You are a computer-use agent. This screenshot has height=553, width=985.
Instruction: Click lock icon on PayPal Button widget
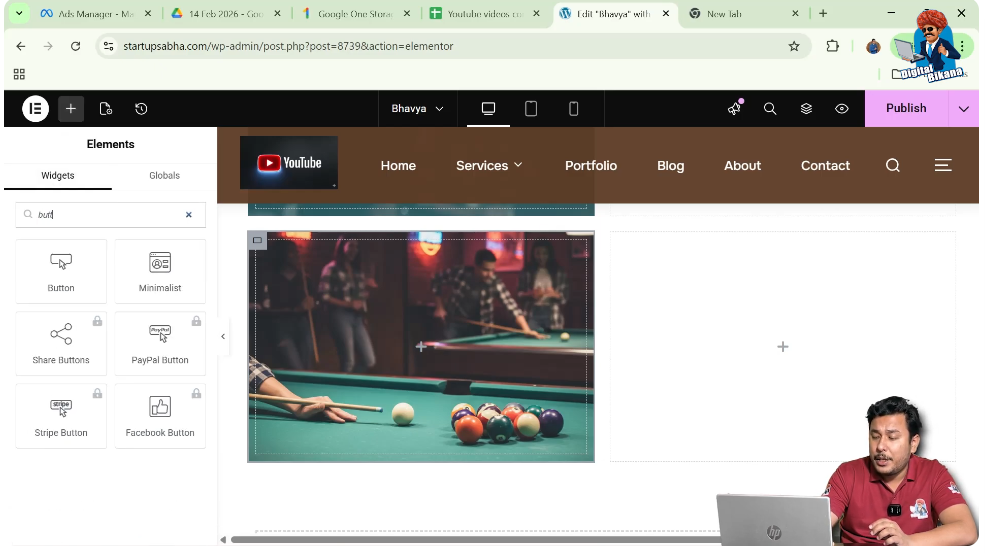pyautogui.click(x=197, y=321)
